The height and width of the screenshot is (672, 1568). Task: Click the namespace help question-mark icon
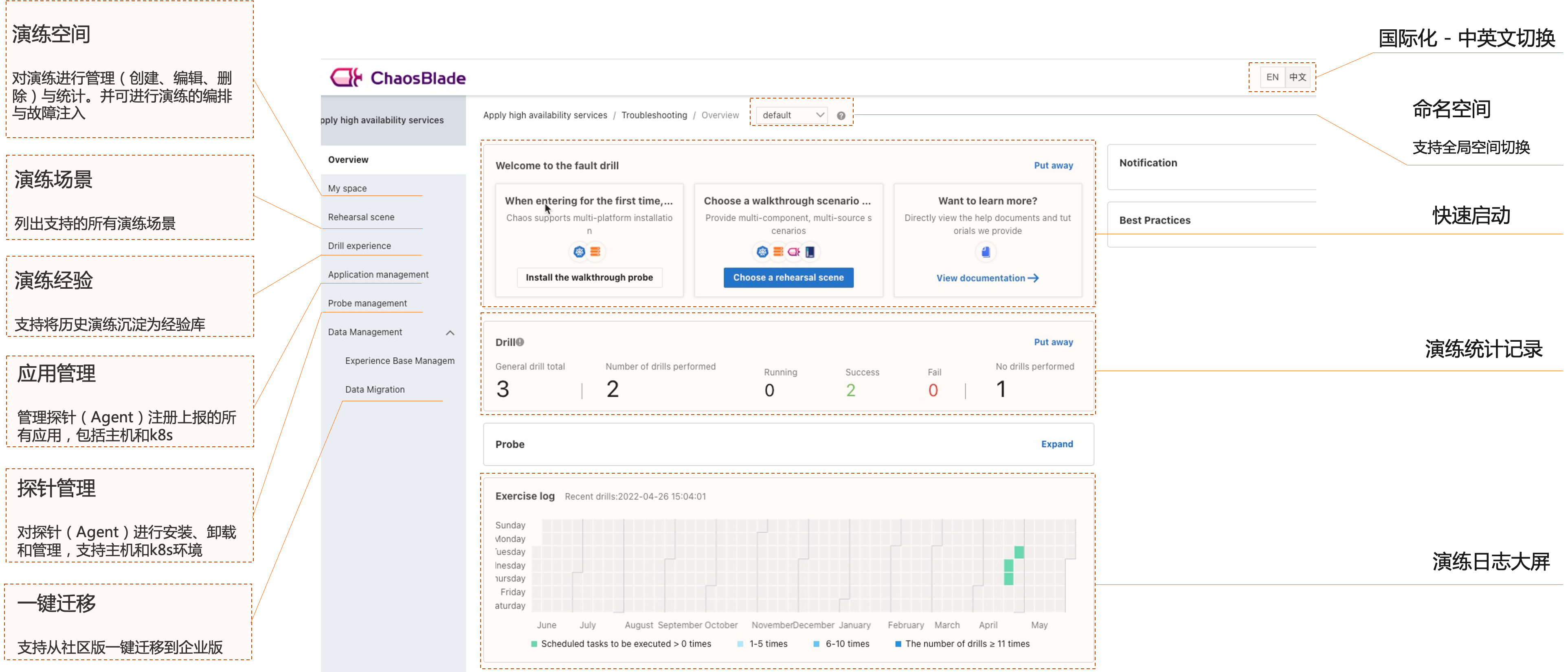pos(841,116)
